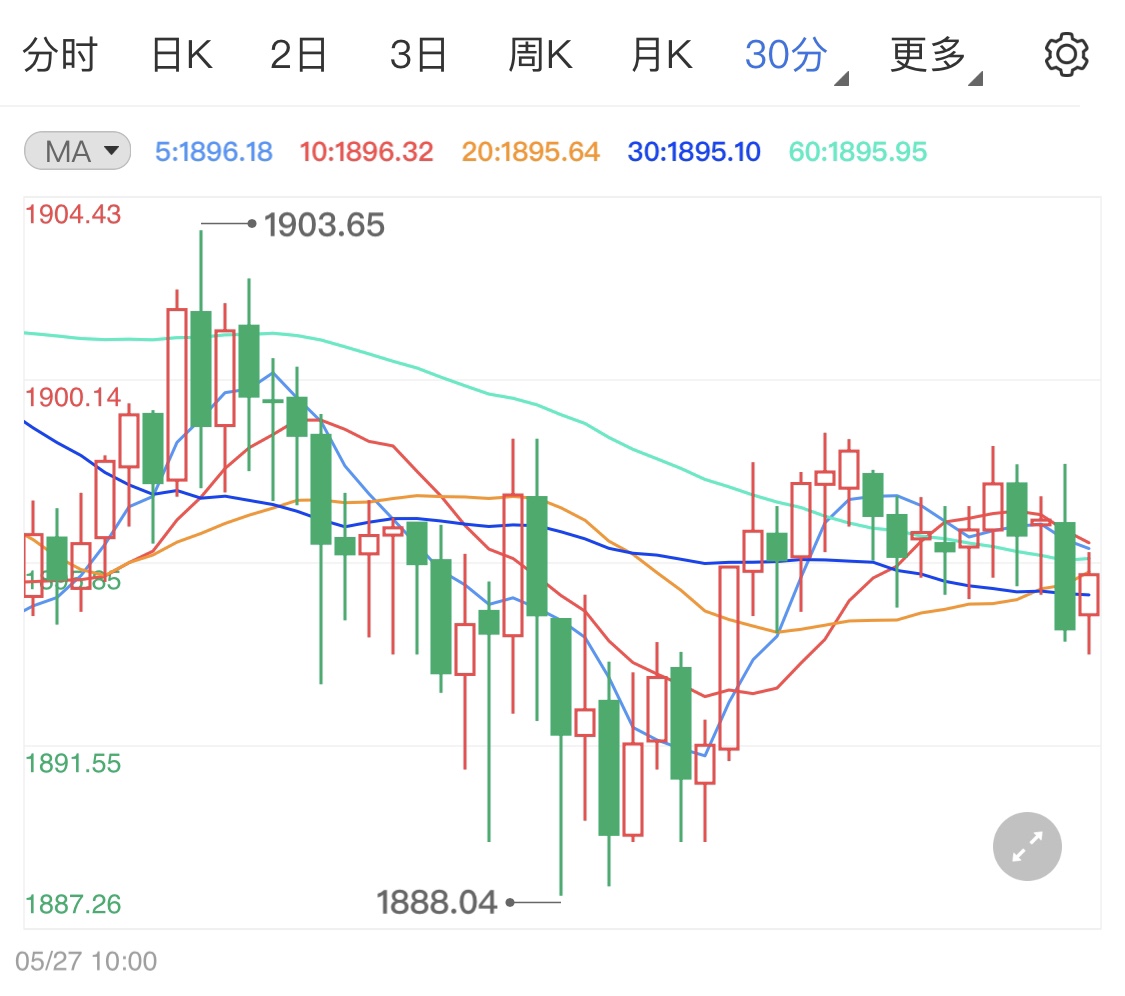Click the MA30 value 30:1895.10
The image size is (1125, 996).
click(694, 151)
